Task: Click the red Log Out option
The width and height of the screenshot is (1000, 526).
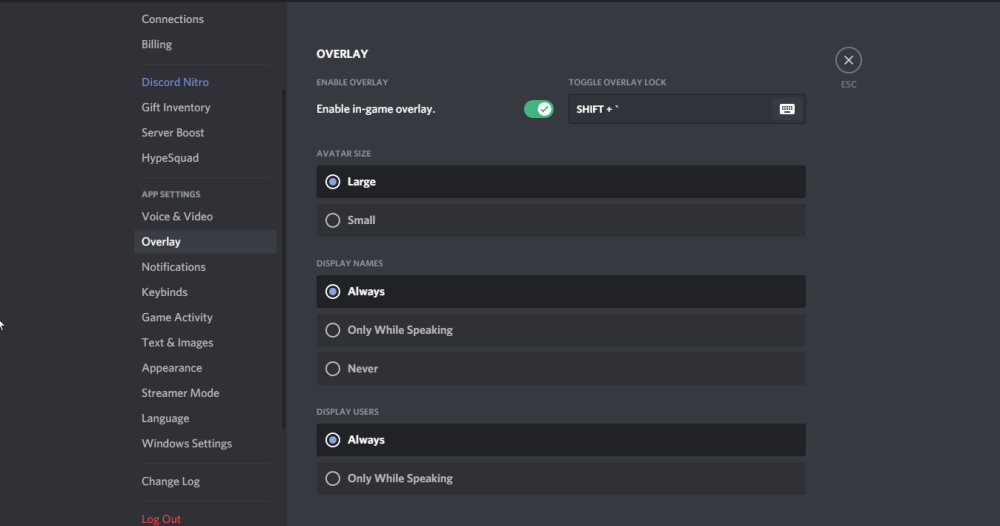Action: [161, 519]
